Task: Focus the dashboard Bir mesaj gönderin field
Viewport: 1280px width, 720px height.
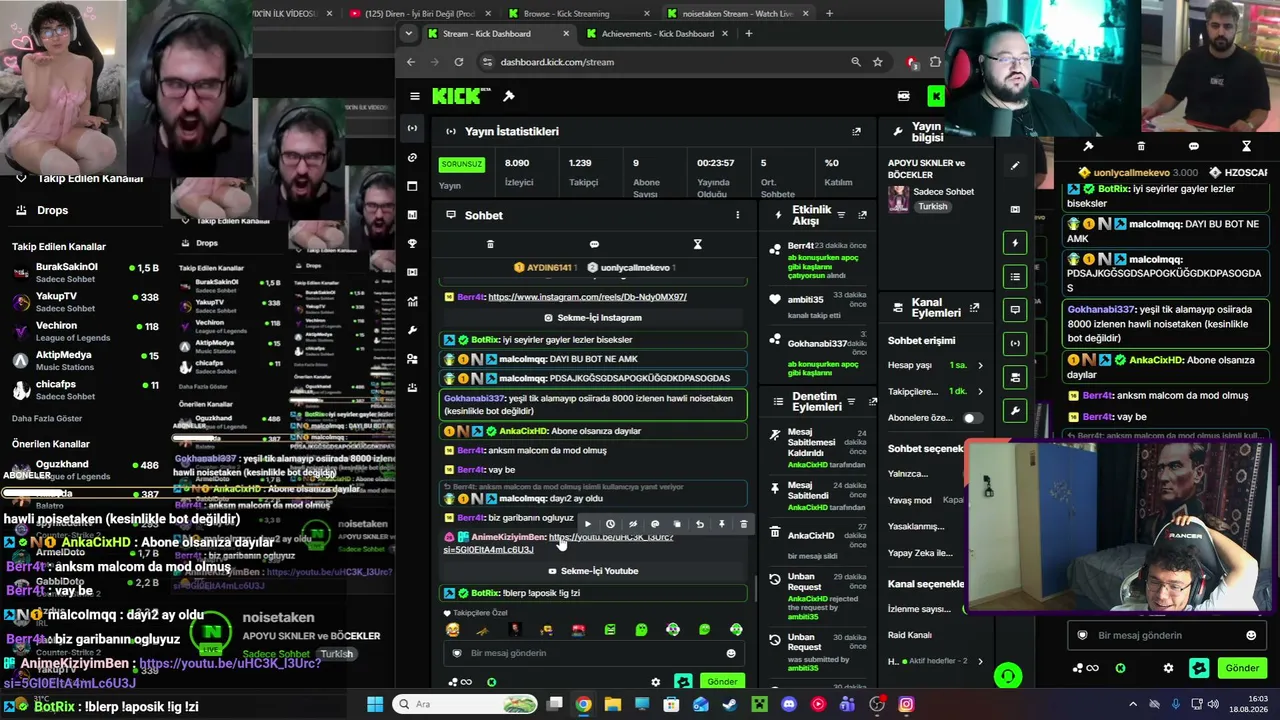Action: point(595,653)
